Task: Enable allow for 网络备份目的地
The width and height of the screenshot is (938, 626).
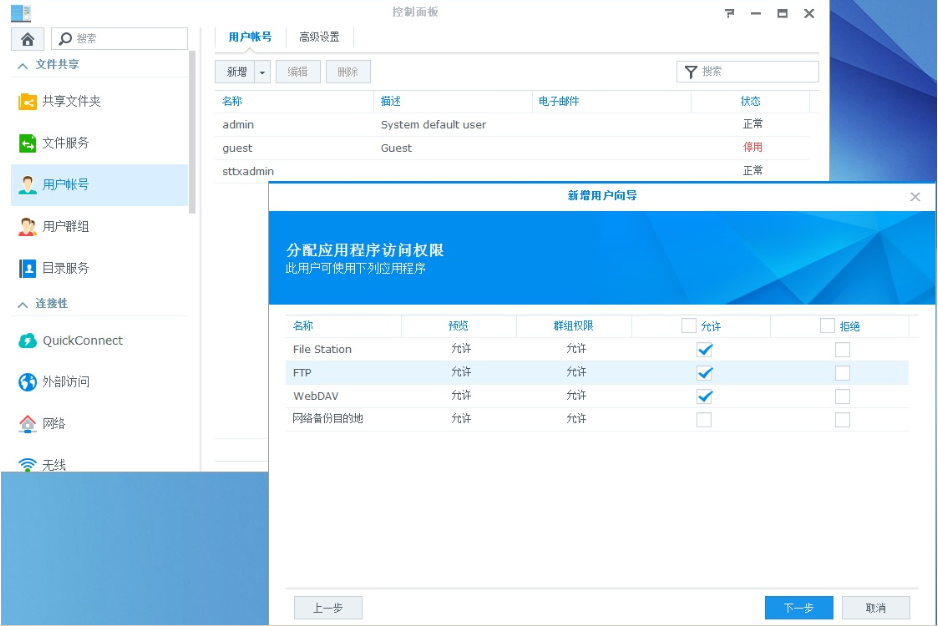Action: (705, 420)
